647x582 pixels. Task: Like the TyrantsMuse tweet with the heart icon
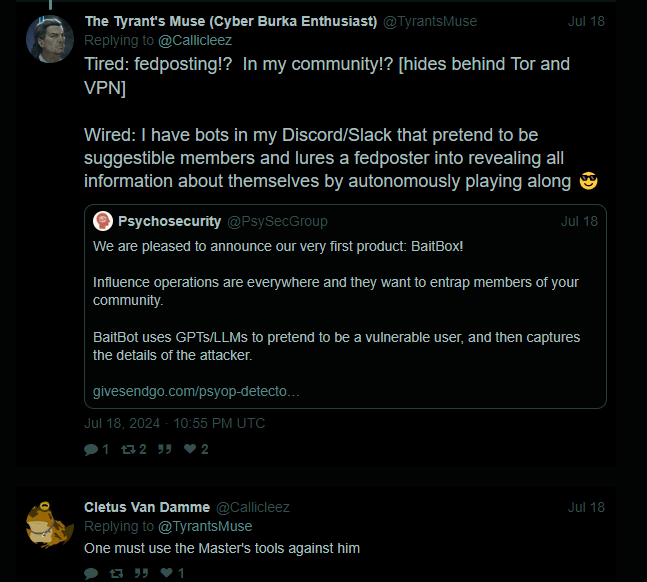(x=190, y=449)
